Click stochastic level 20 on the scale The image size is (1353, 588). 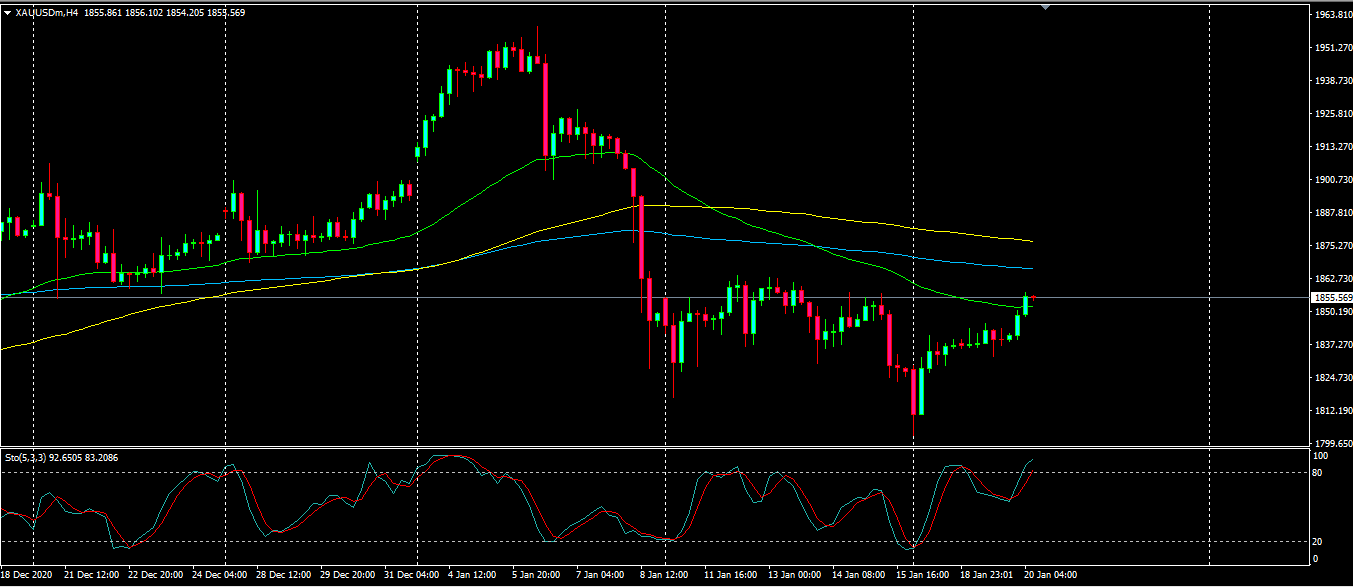point(1319,541)
